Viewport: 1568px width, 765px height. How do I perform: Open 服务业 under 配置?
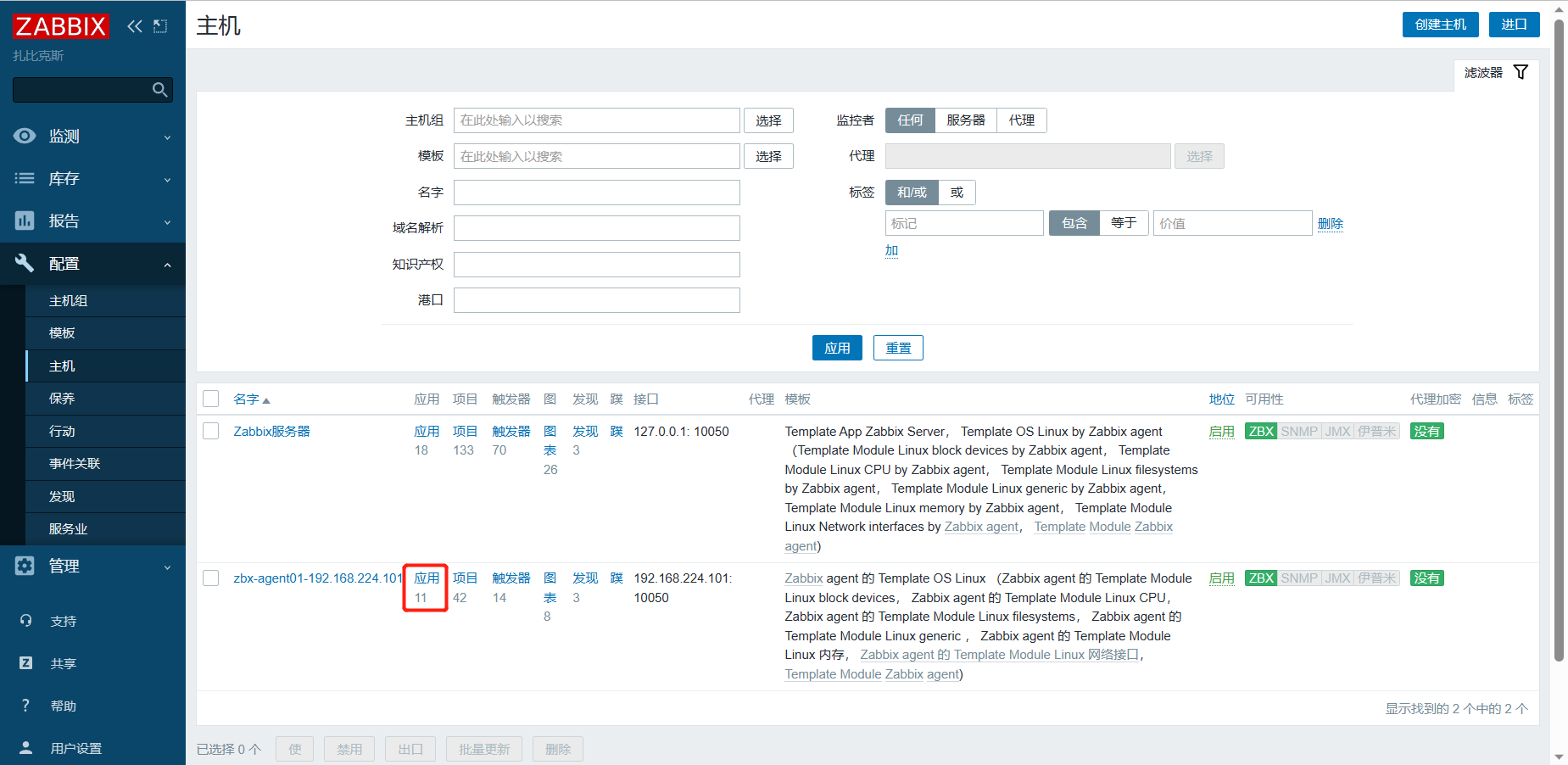click(105, 529)
